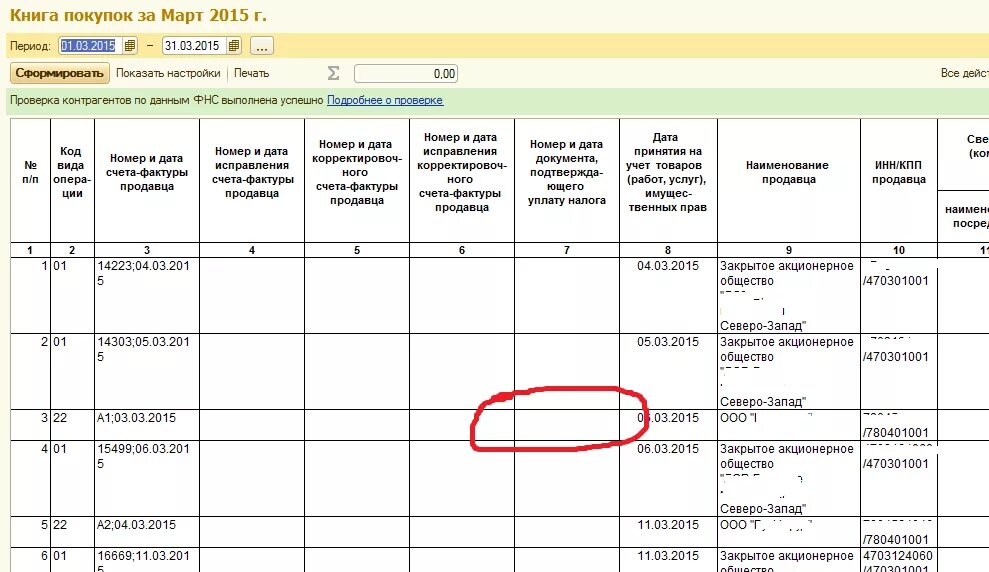Click date 05.03.2015 in column 8
The height and width of the screenshot is (572, 989).
668,342
